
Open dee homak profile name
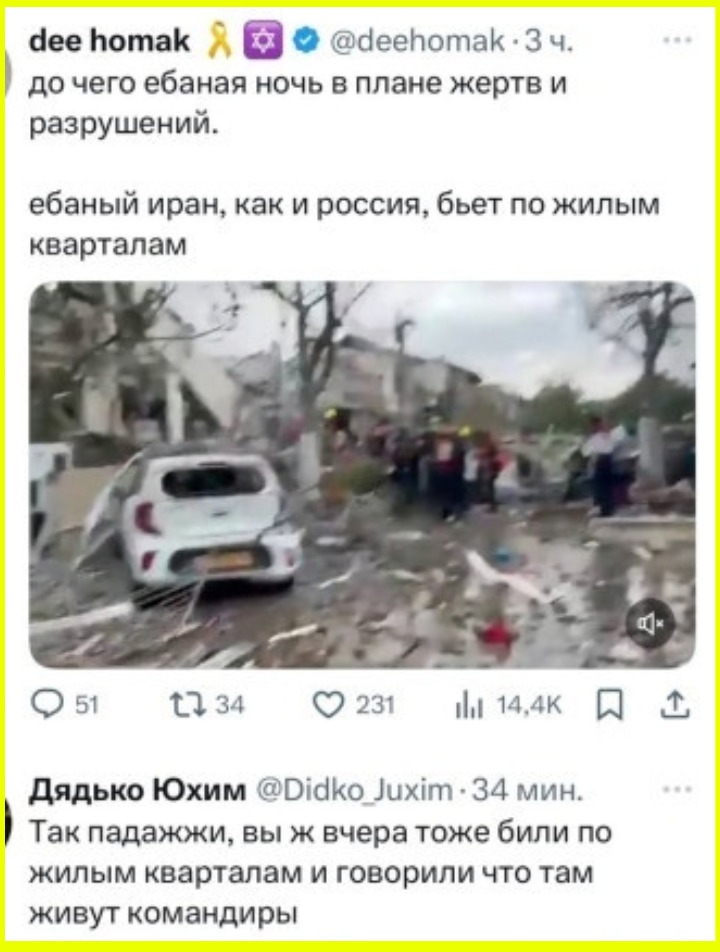coord(110,41)
